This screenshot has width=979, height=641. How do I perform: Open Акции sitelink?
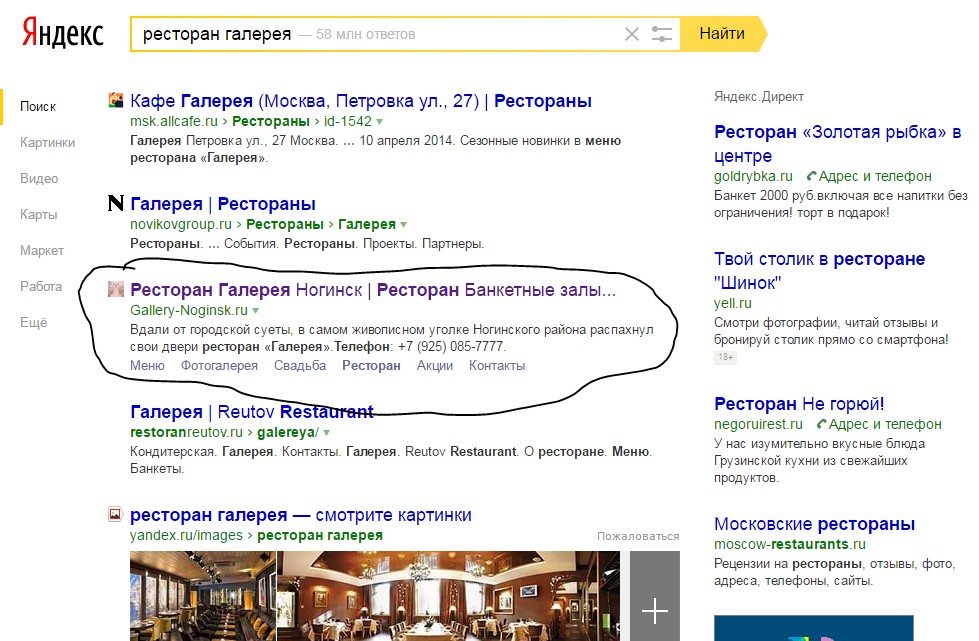(435, 366)
